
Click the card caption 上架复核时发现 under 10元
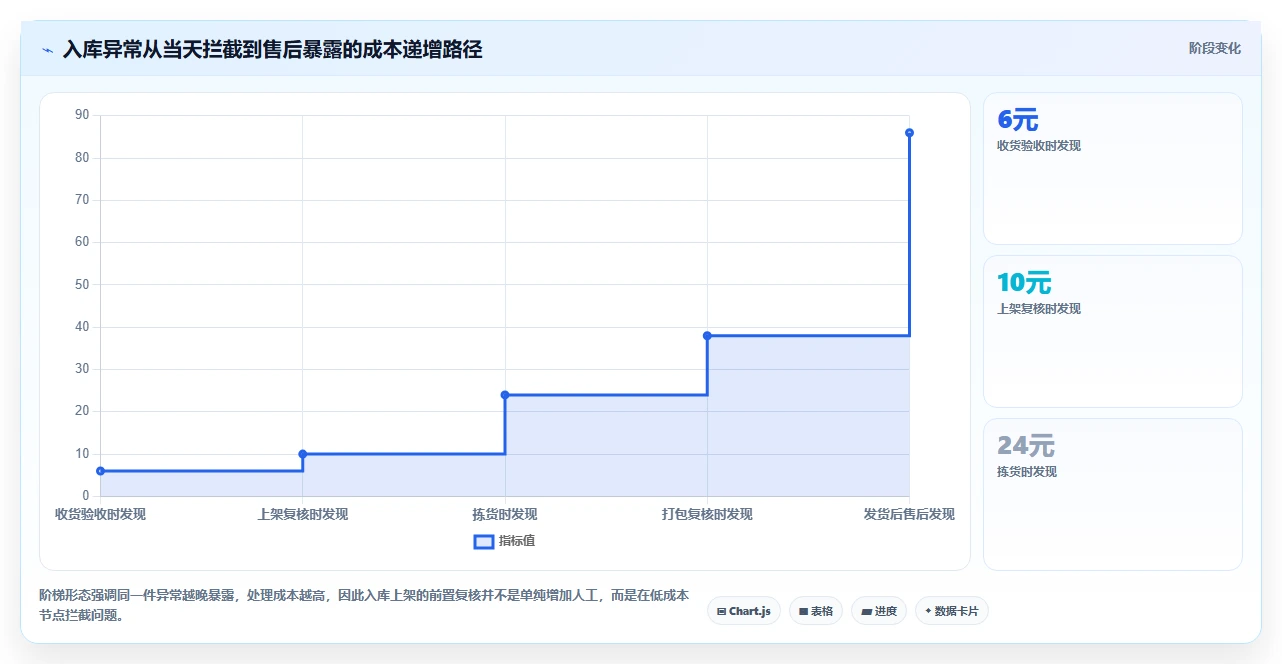click(x=1039, y=309)
